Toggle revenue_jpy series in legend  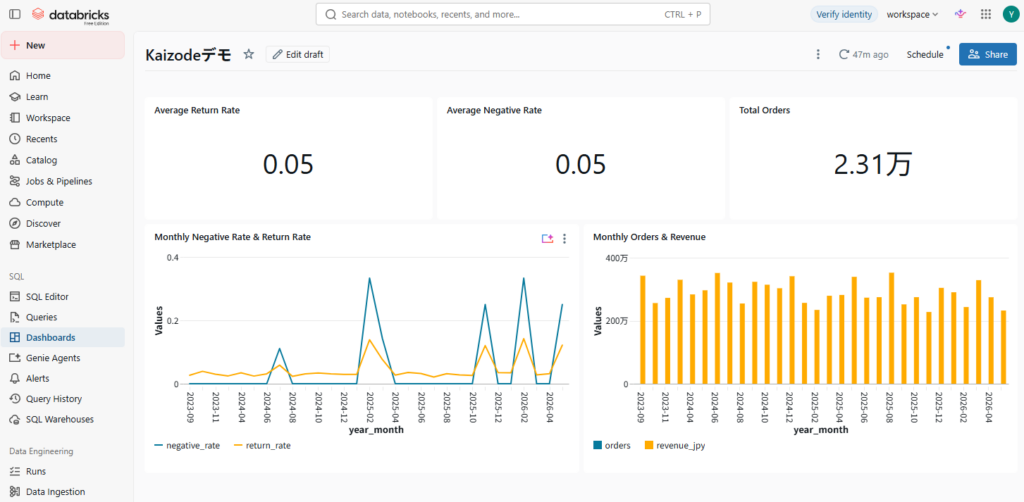click(675, 445)
